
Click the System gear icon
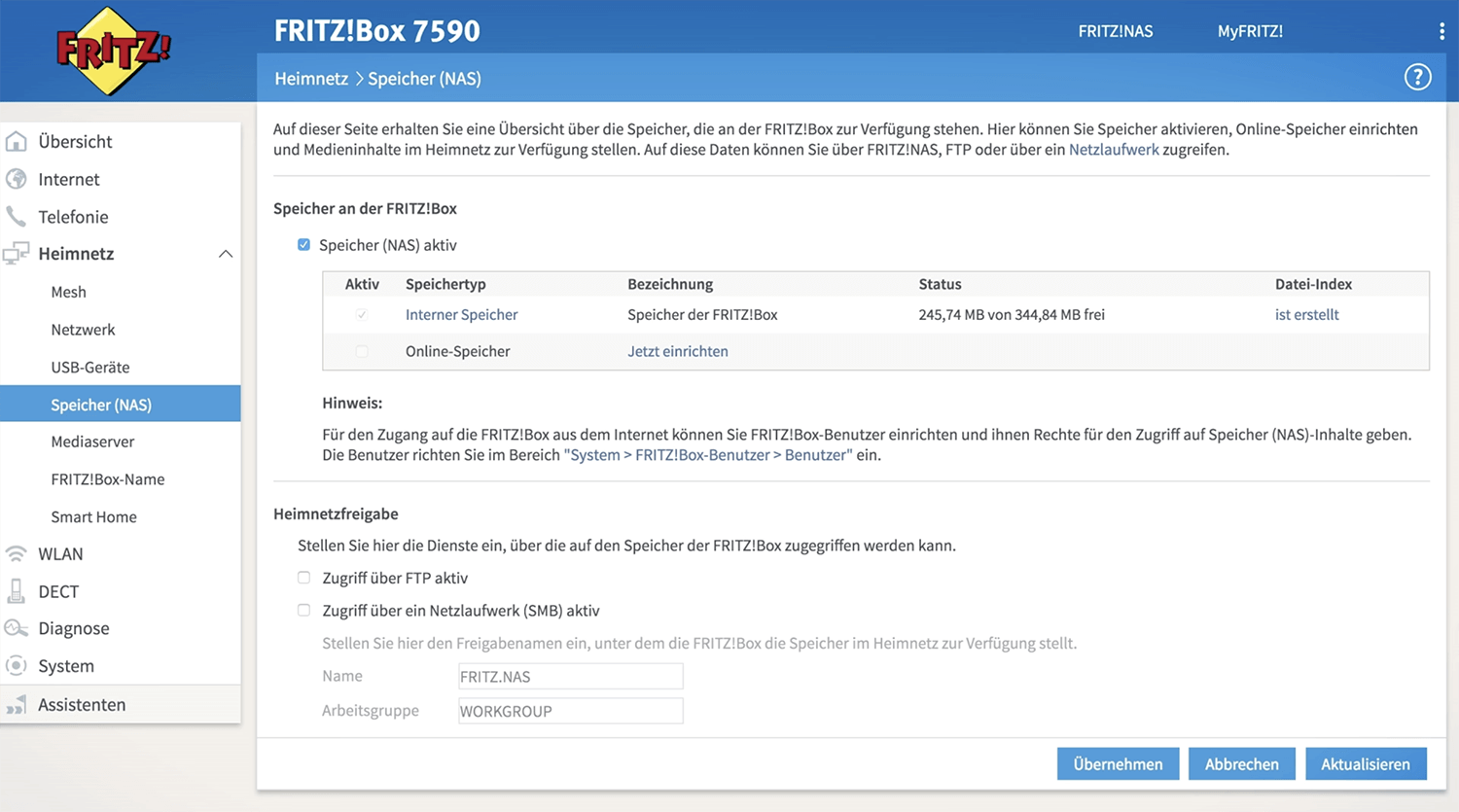click(17, 666)
